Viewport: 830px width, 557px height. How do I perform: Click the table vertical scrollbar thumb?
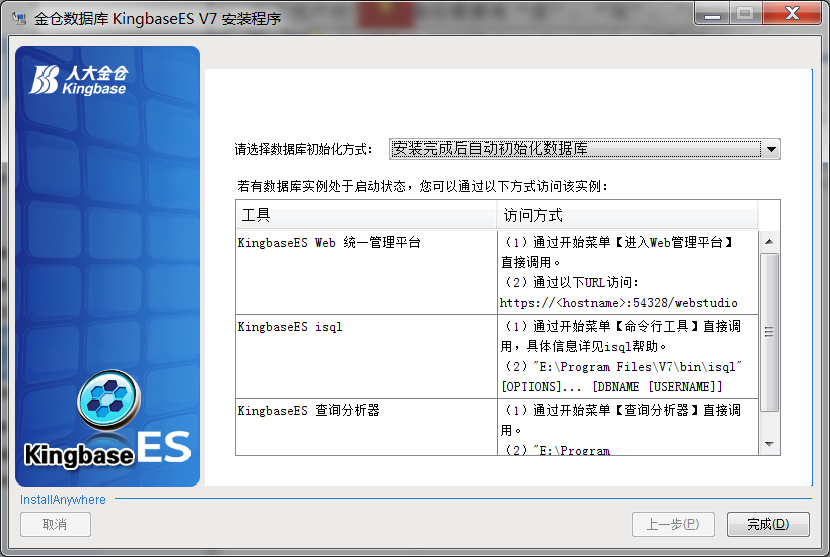[769, 332]
